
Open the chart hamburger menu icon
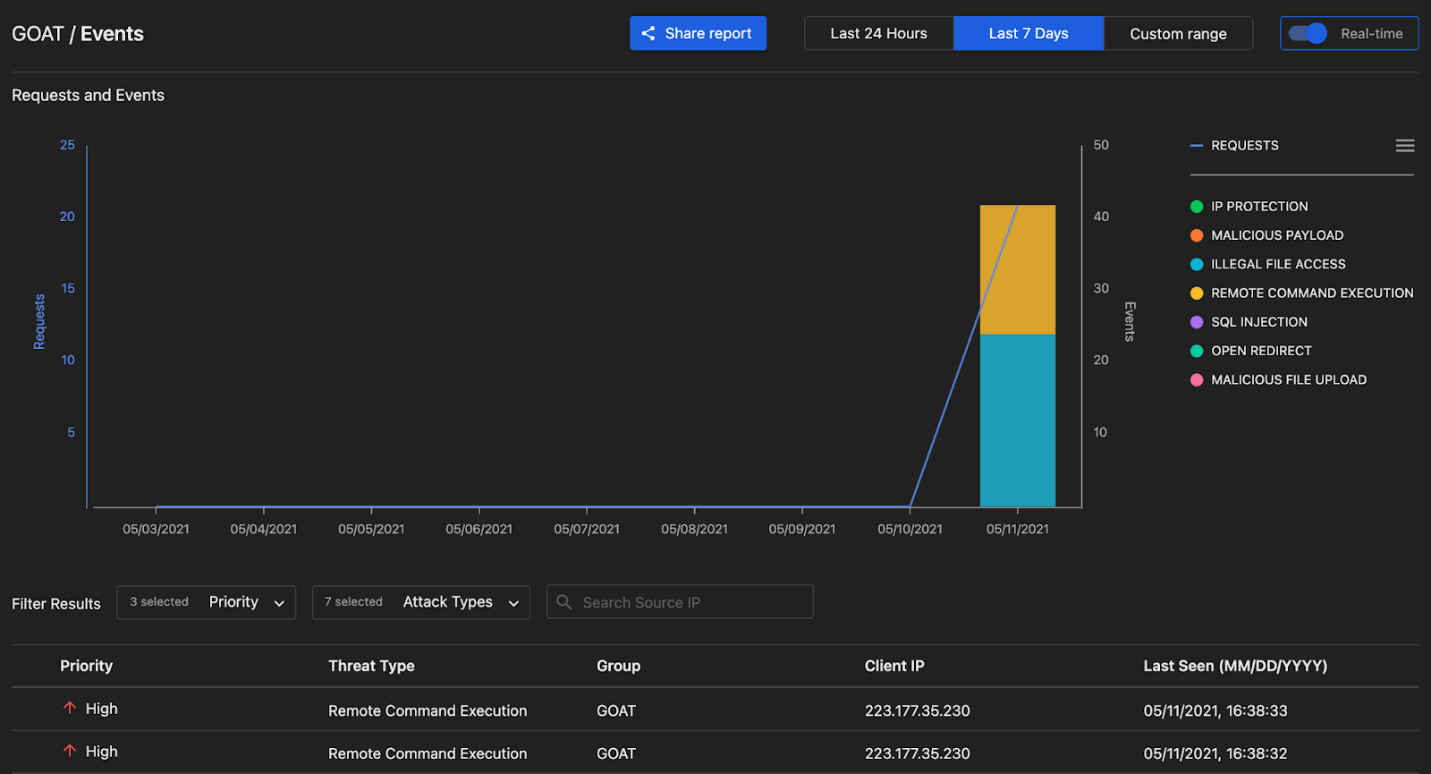pyautogui.click(x=1405, y=146)
